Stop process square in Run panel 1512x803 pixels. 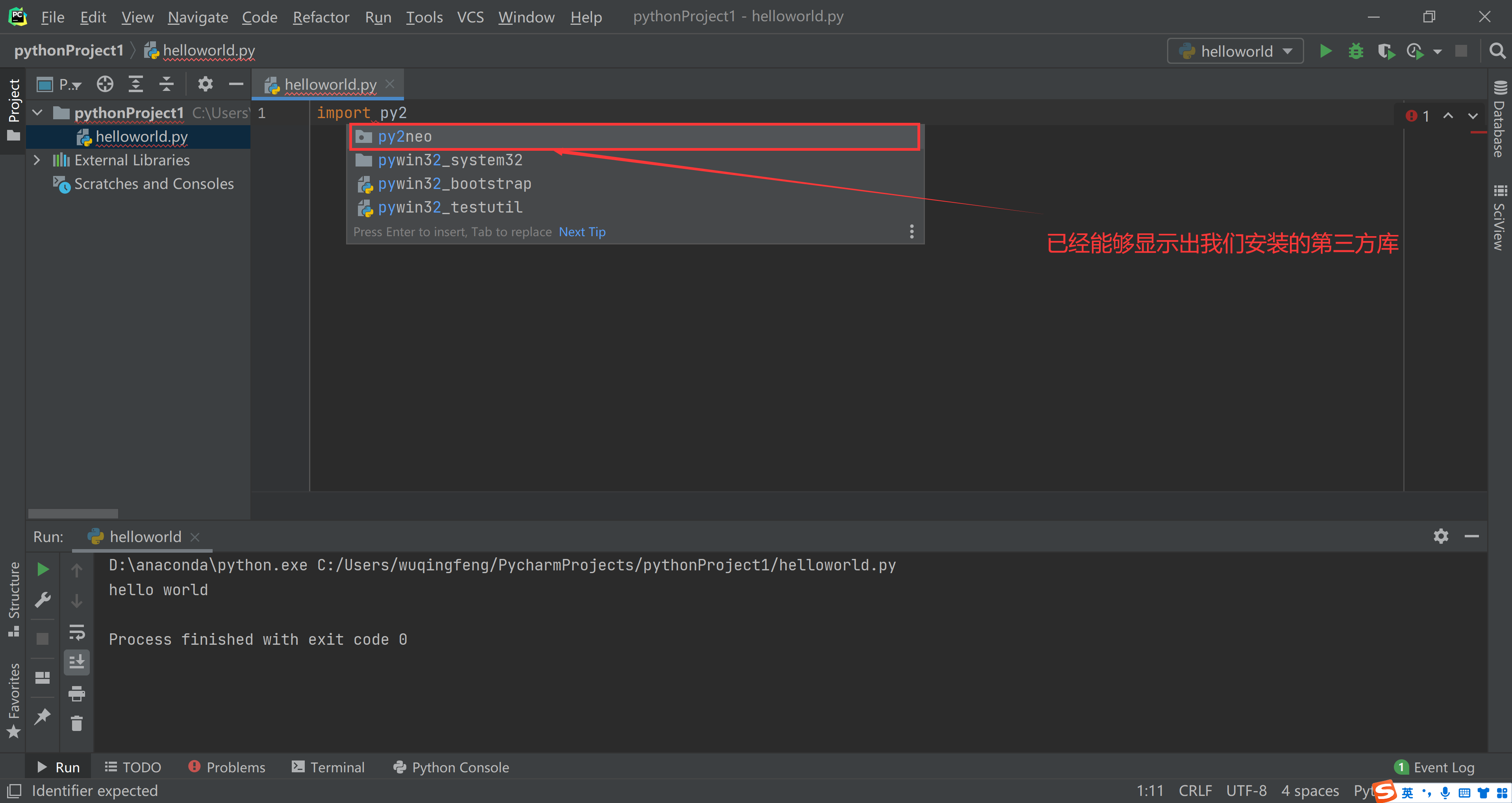(42, 638)
